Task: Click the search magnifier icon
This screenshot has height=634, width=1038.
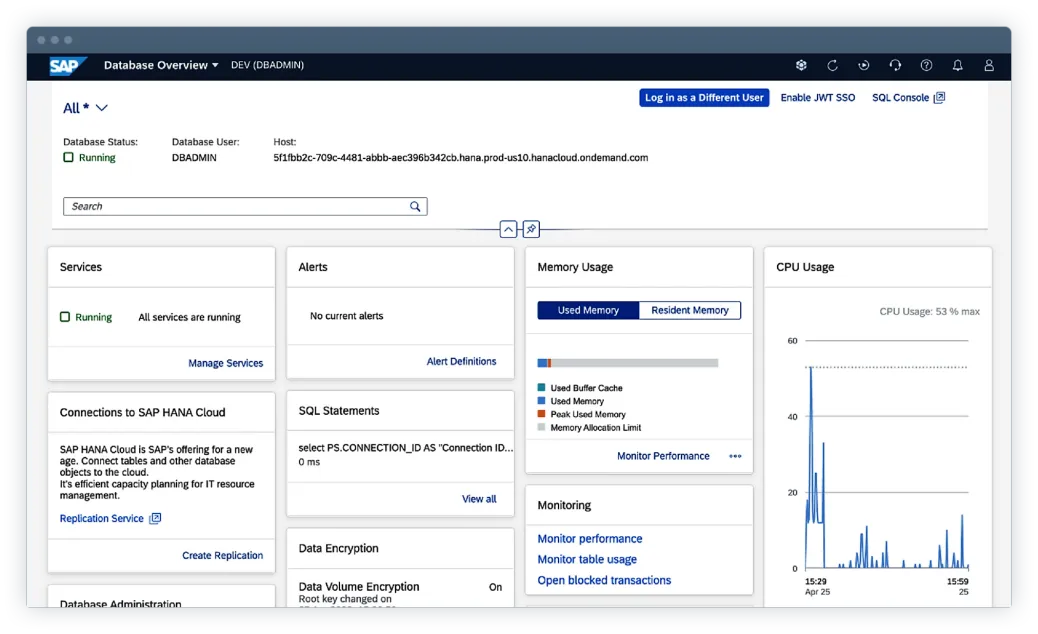Action: (x=415, y=206)
